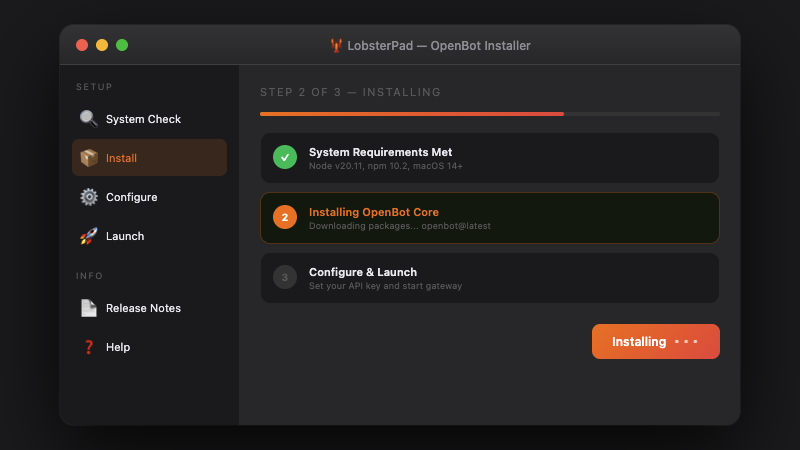This screenshot has width=800, height=450.
Task: Click the magnifying glass System Check icon
Action: coord(89,119)
